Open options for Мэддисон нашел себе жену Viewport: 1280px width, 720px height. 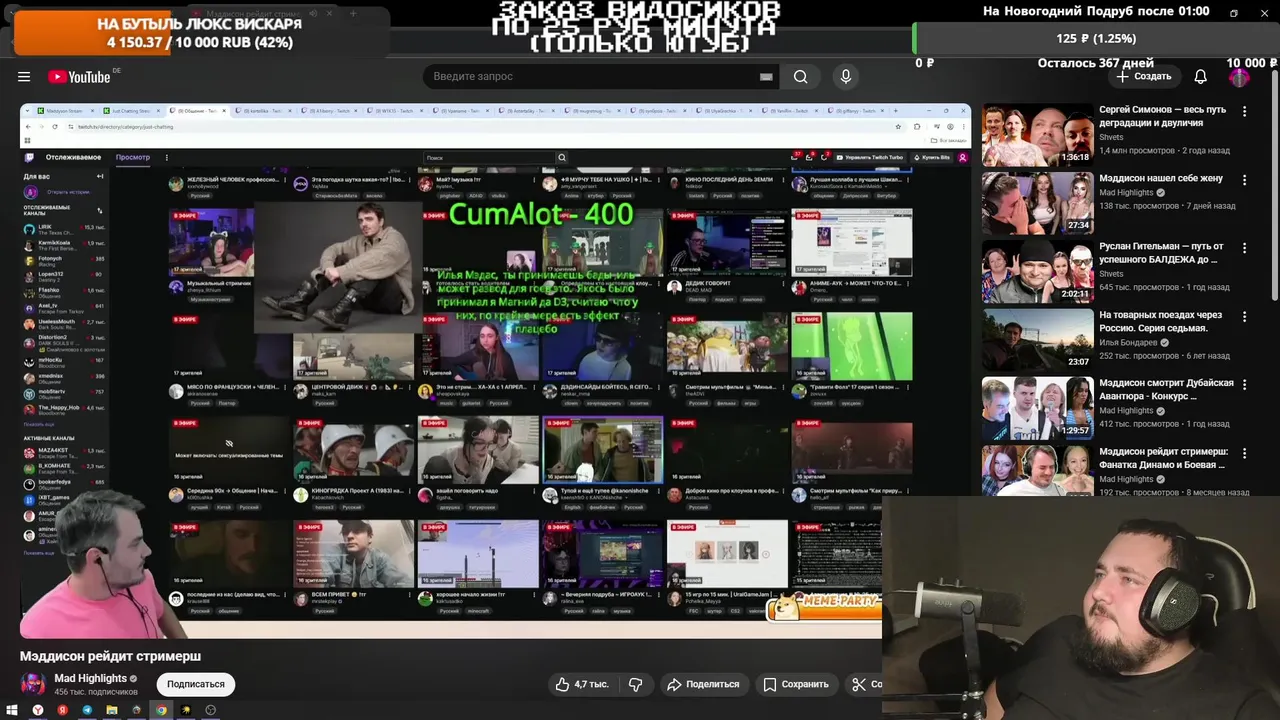1245,180
